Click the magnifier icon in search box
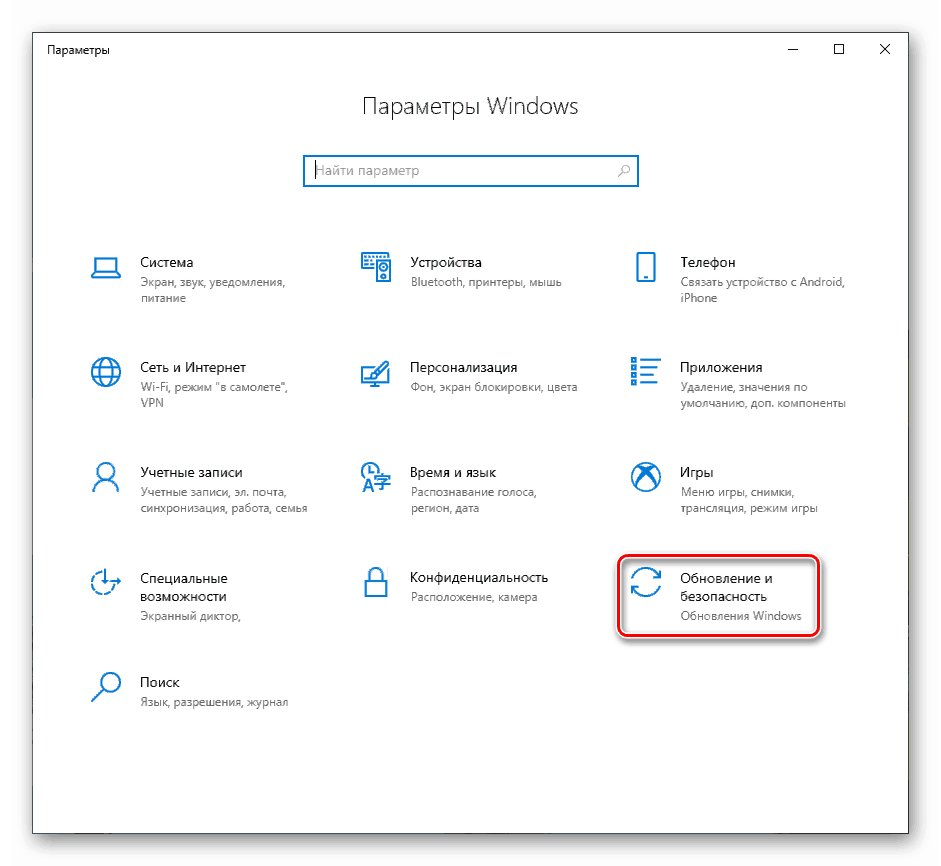 pos(624,170)
